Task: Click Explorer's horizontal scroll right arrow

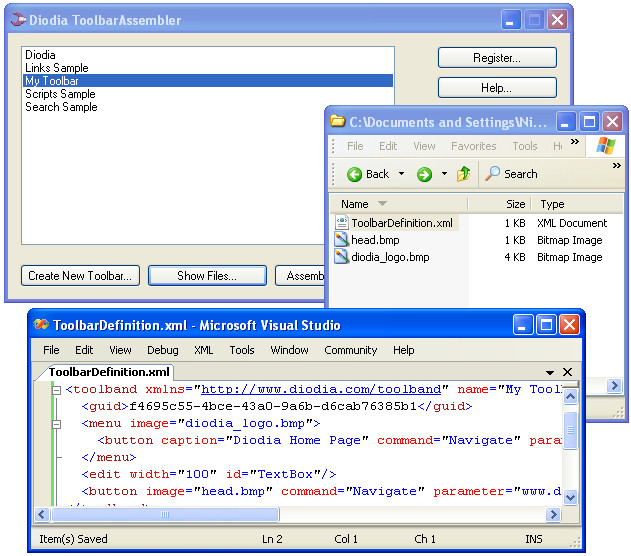Action: [x=614, y=385]
